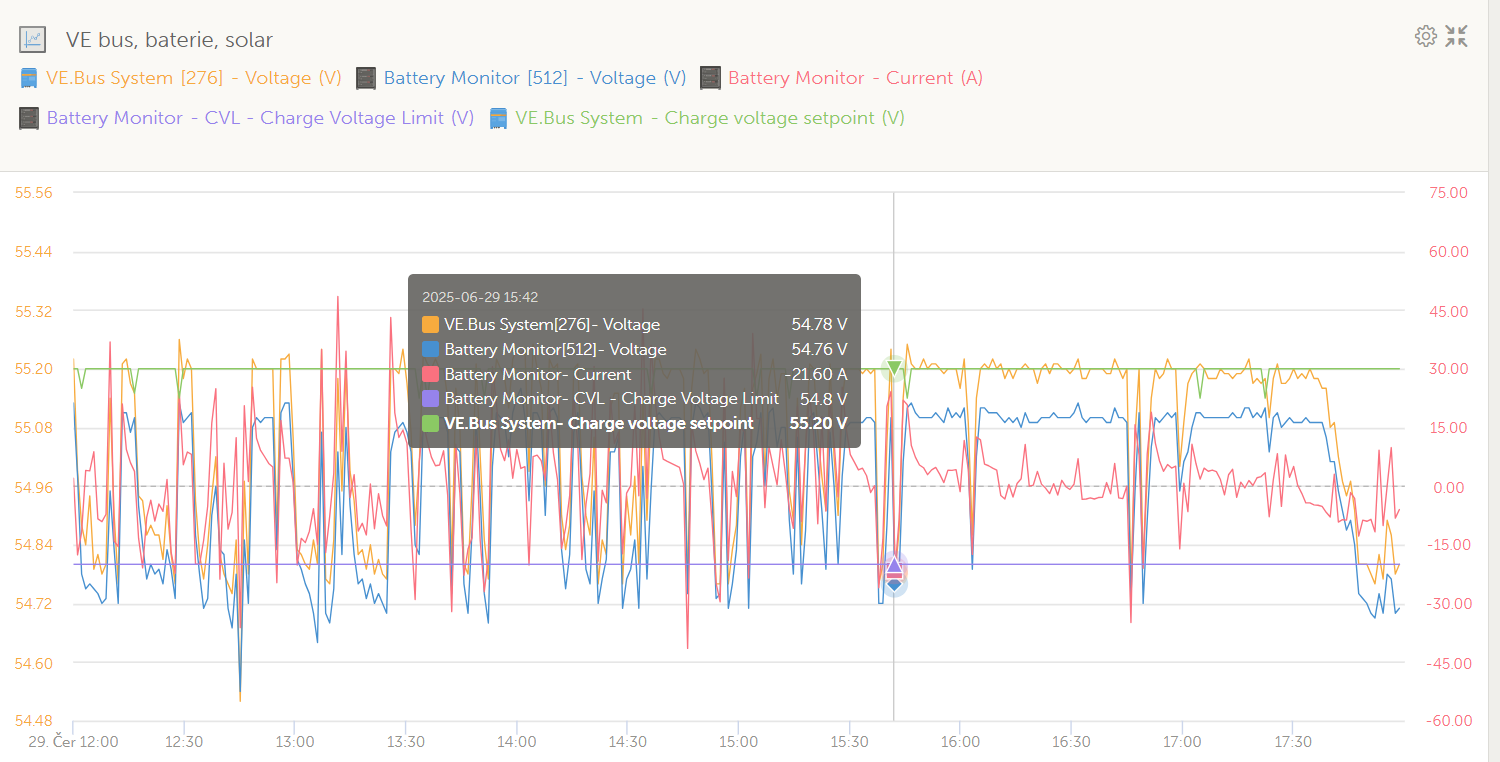Click the 13:00 label on the time axis
The width and height of the screenshot is (1500, 762).
(x=294, y=742)
